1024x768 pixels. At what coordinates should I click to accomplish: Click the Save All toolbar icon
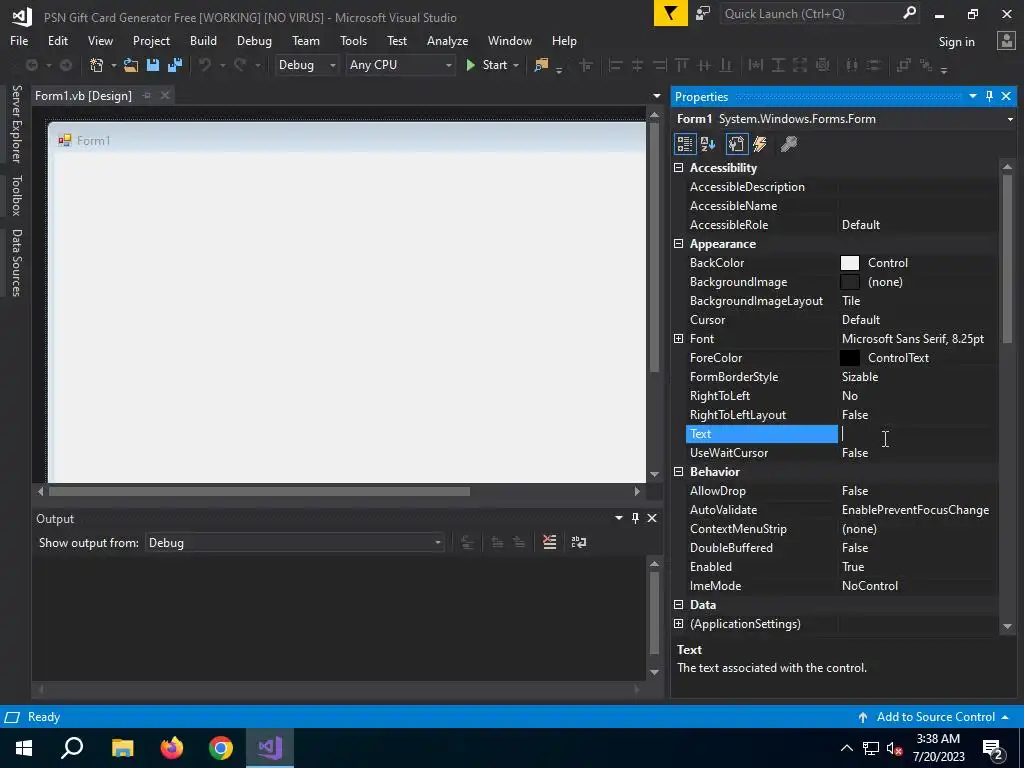coord(175,65)
